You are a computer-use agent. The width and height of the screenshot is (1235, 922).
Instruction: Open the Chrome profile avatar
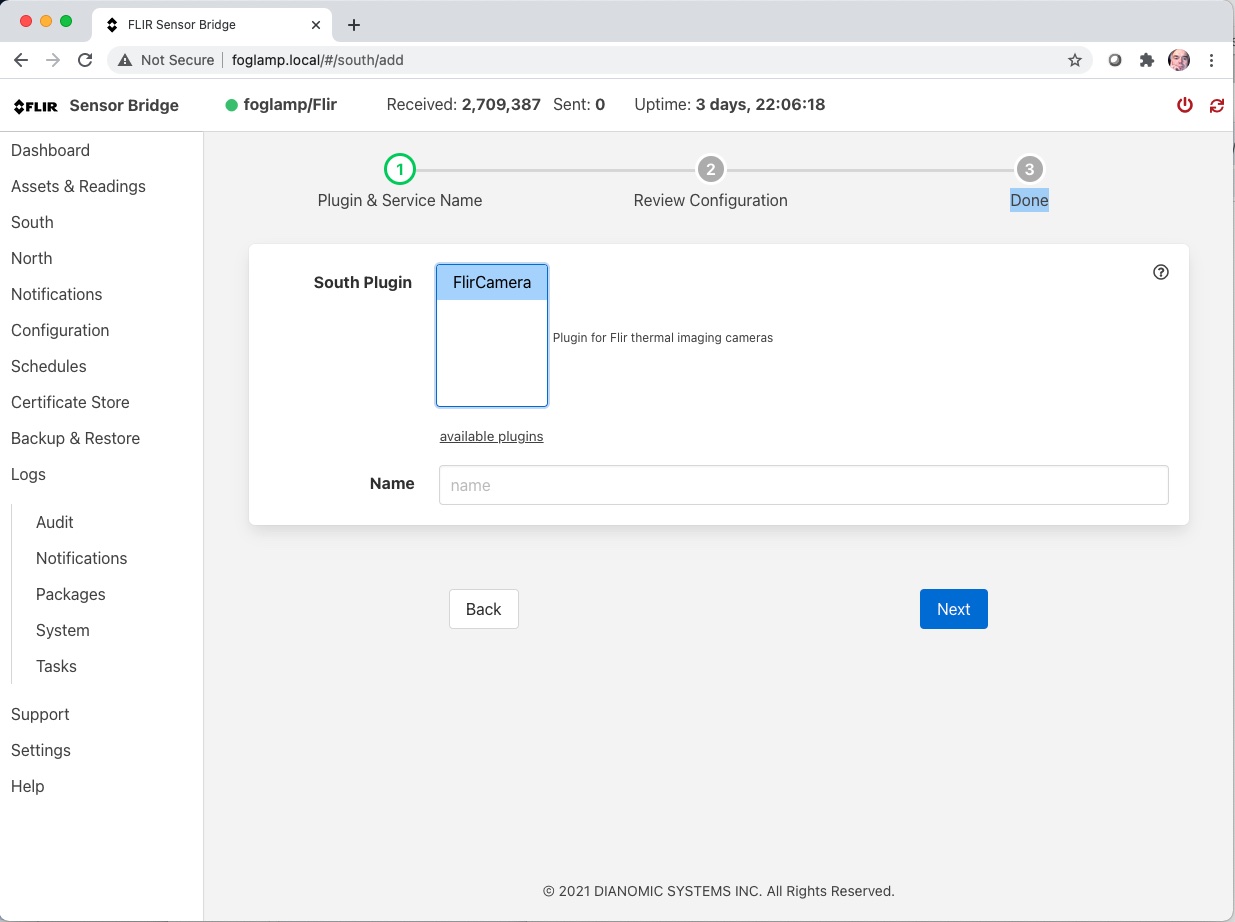(x=1179, y=60)
